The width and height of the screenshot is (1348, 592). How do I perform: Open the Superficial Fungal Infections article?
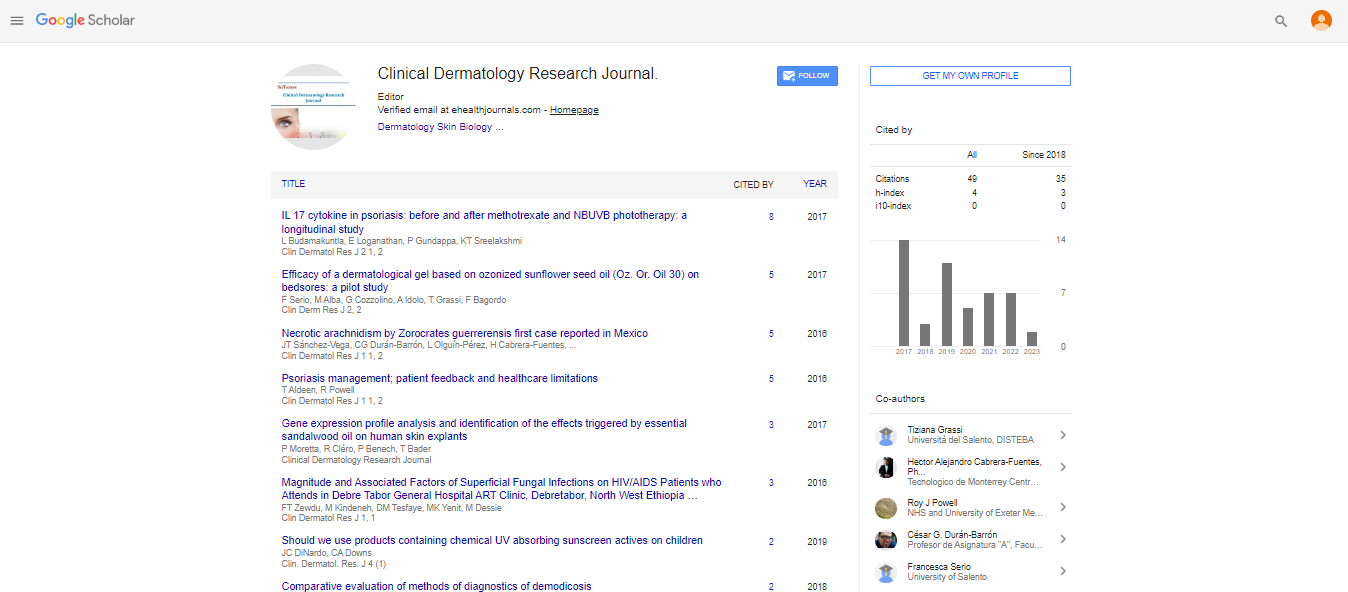501,488
